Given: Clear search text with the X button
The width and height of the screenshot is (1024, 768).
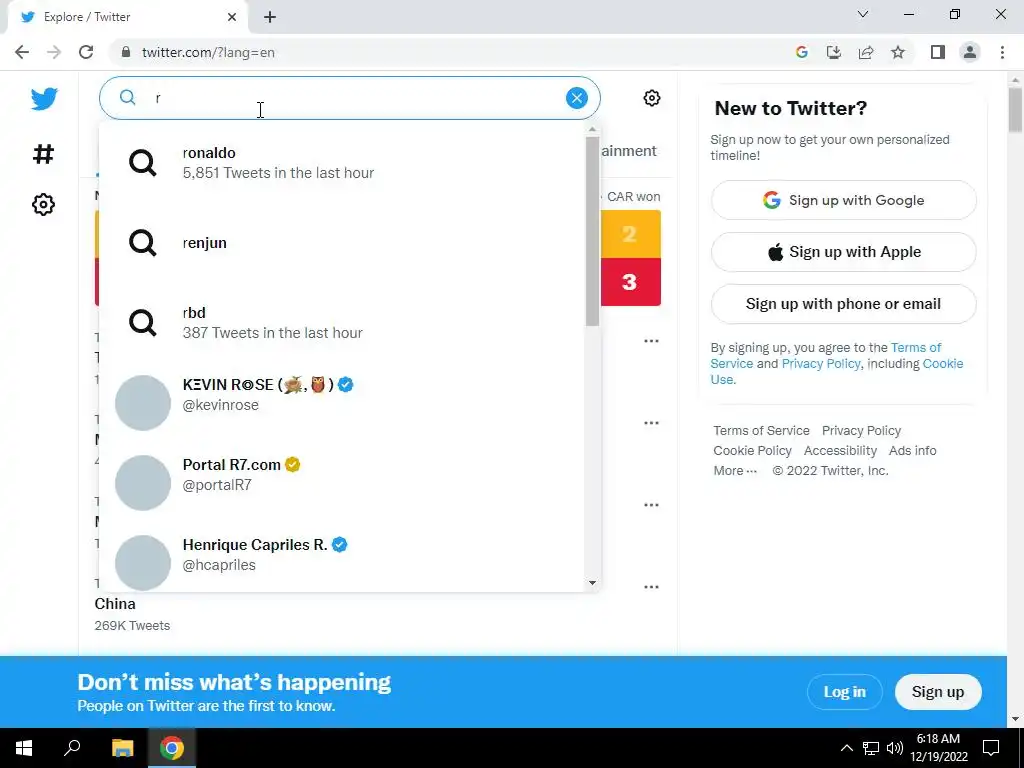Looking at the screenshot, I should (576, 98).
